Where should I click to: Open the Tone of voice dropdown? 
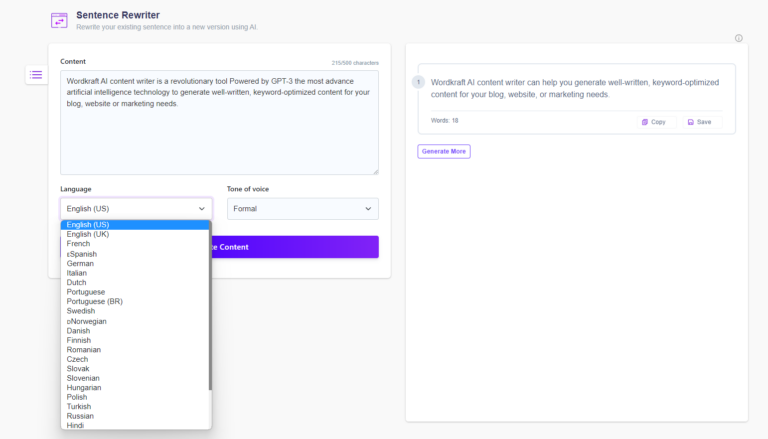coord(302,208)
